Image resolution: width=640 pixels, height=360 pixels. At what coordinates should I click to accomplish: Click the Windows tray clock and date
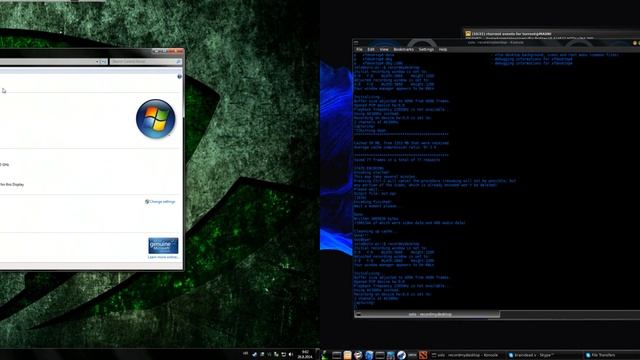pos(305,354)
